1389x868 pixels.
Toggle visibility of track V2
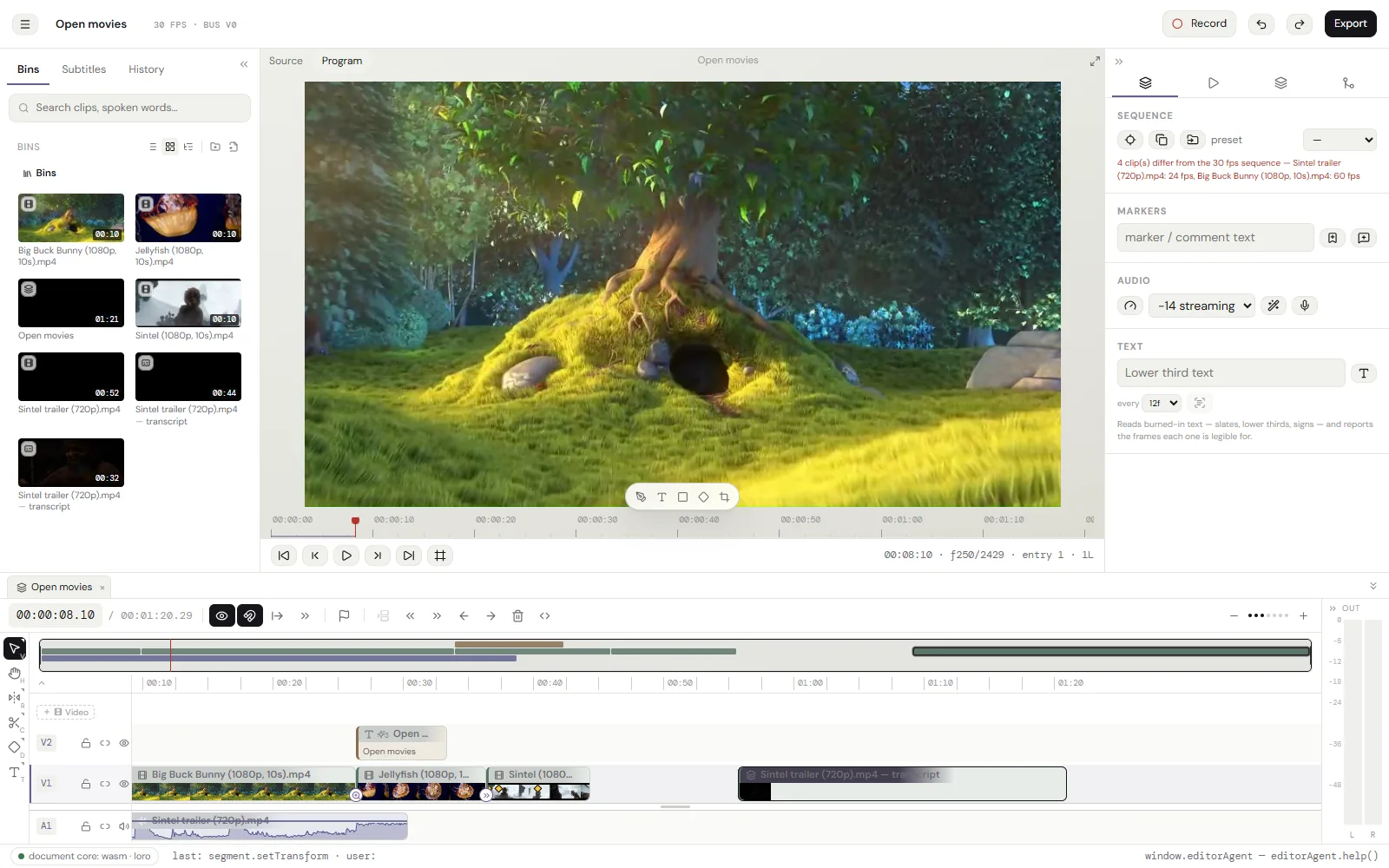point(124,743)
